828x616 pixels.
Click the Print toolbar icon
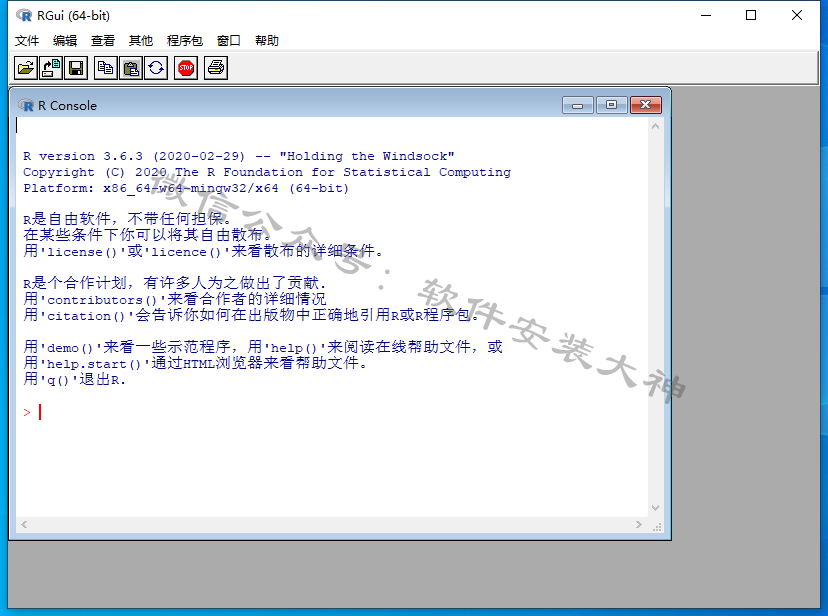(216, 68)
